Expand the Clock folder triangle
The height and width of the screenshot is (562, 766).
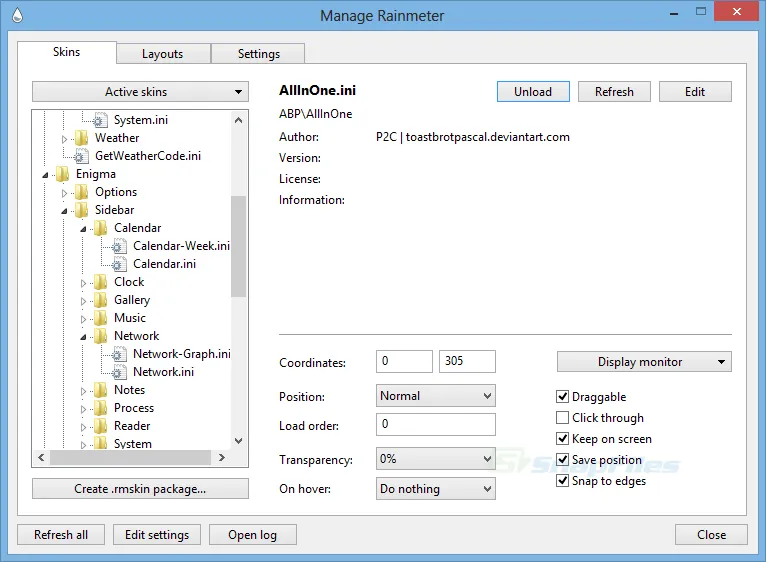pyautogui.click(x=84, y=283)
